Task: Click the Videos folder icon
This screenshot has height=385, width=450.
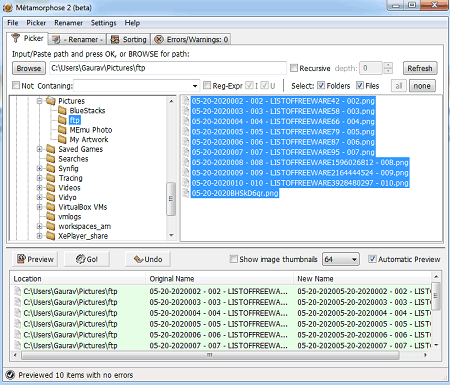Action: (51, 188)
